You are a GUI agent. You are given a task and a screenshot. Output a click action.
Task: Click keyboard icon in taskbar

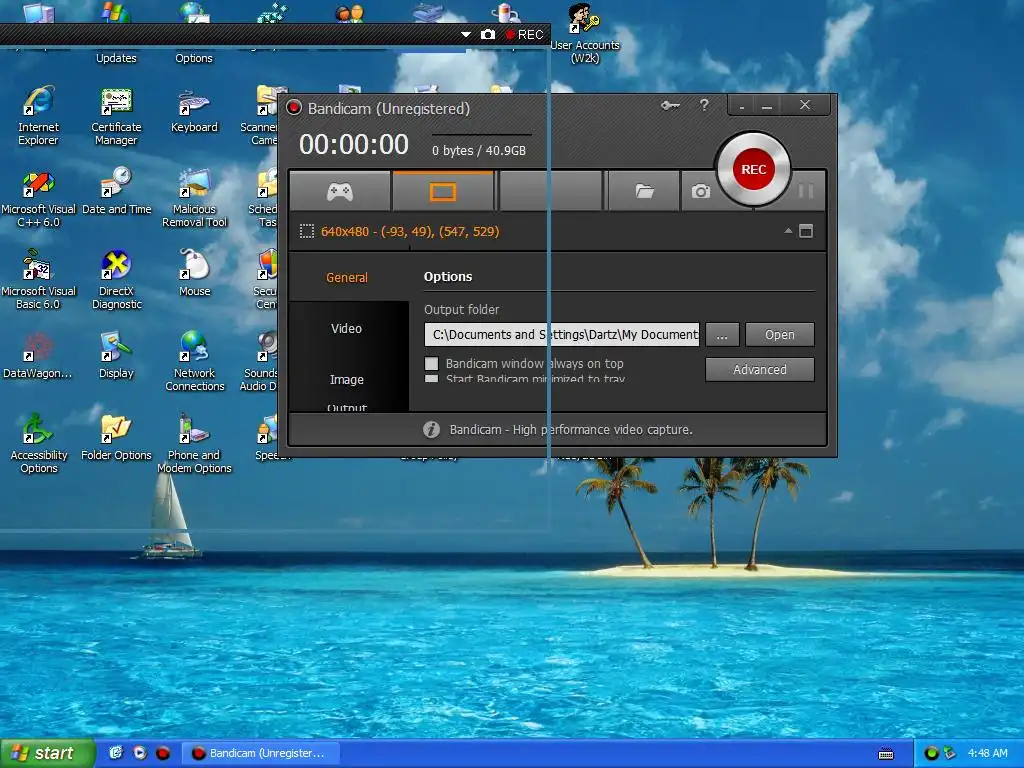click(886, 754)
